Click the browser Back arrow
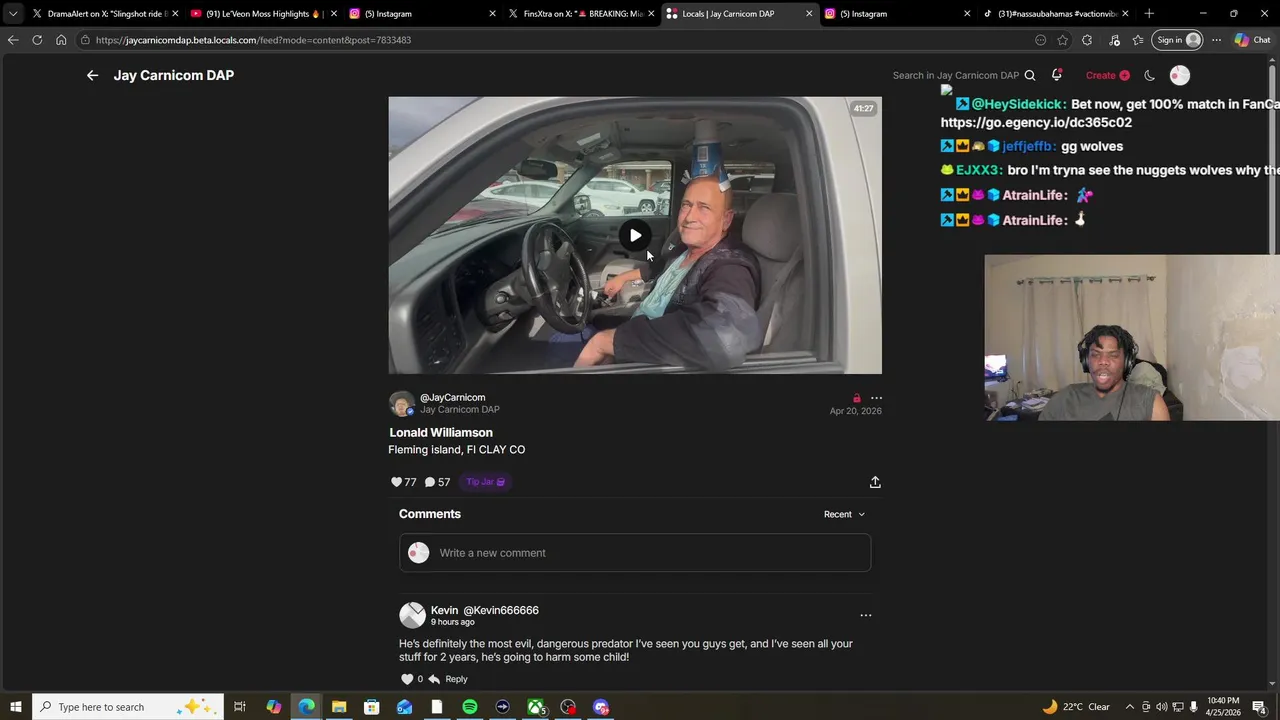The width and height of the screenshot is (1280, 720). (12, 40)
